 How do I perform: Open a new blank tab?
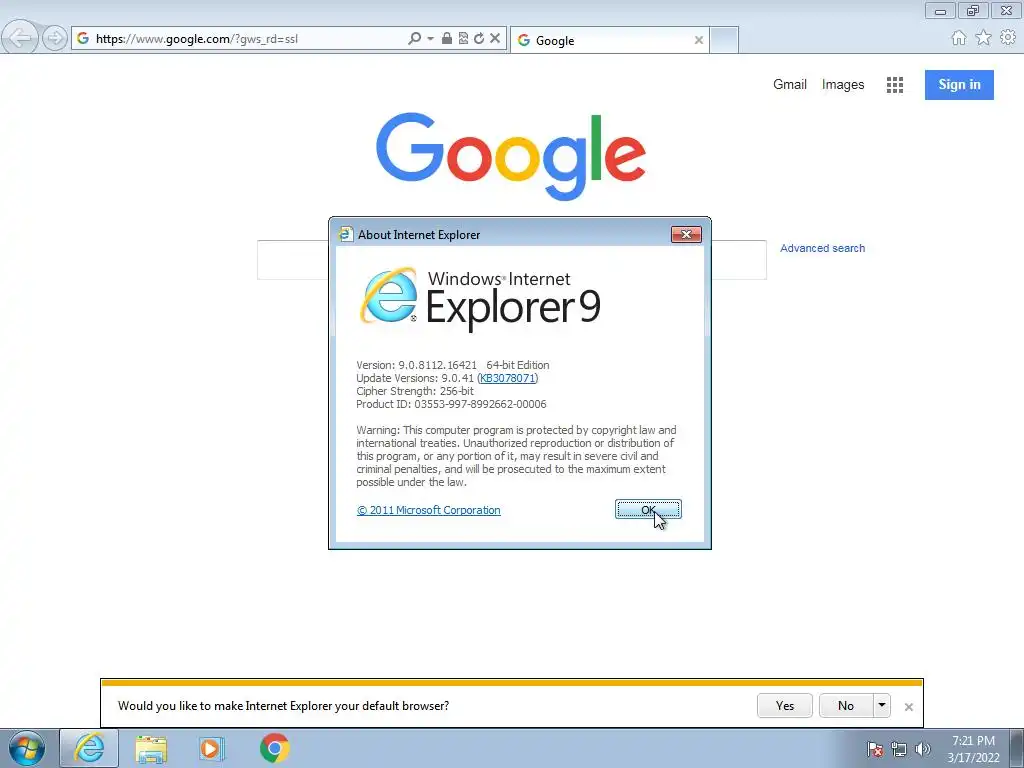724,40
